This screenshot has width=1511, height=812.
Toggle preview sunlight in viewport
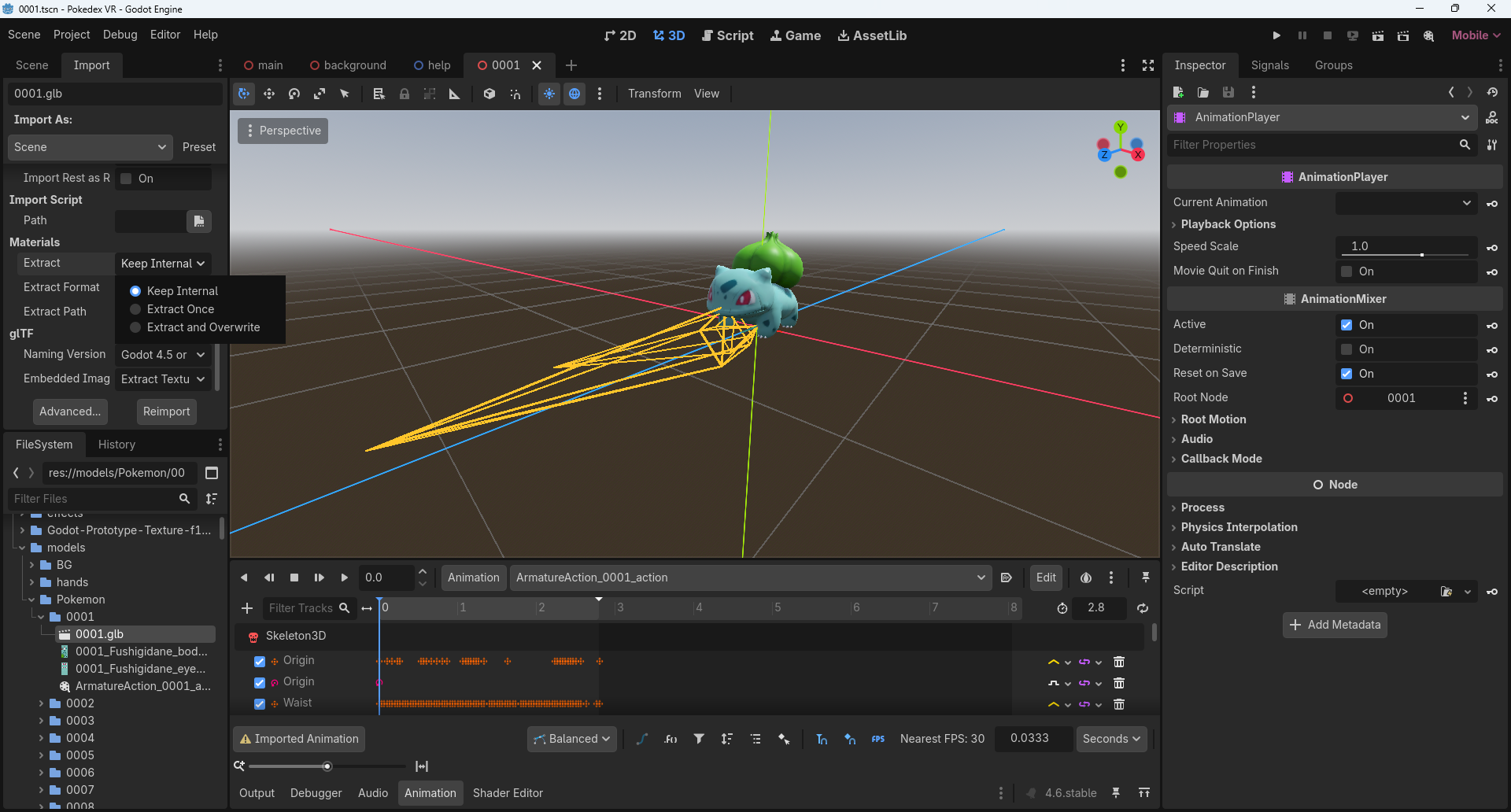pos(549,94)
